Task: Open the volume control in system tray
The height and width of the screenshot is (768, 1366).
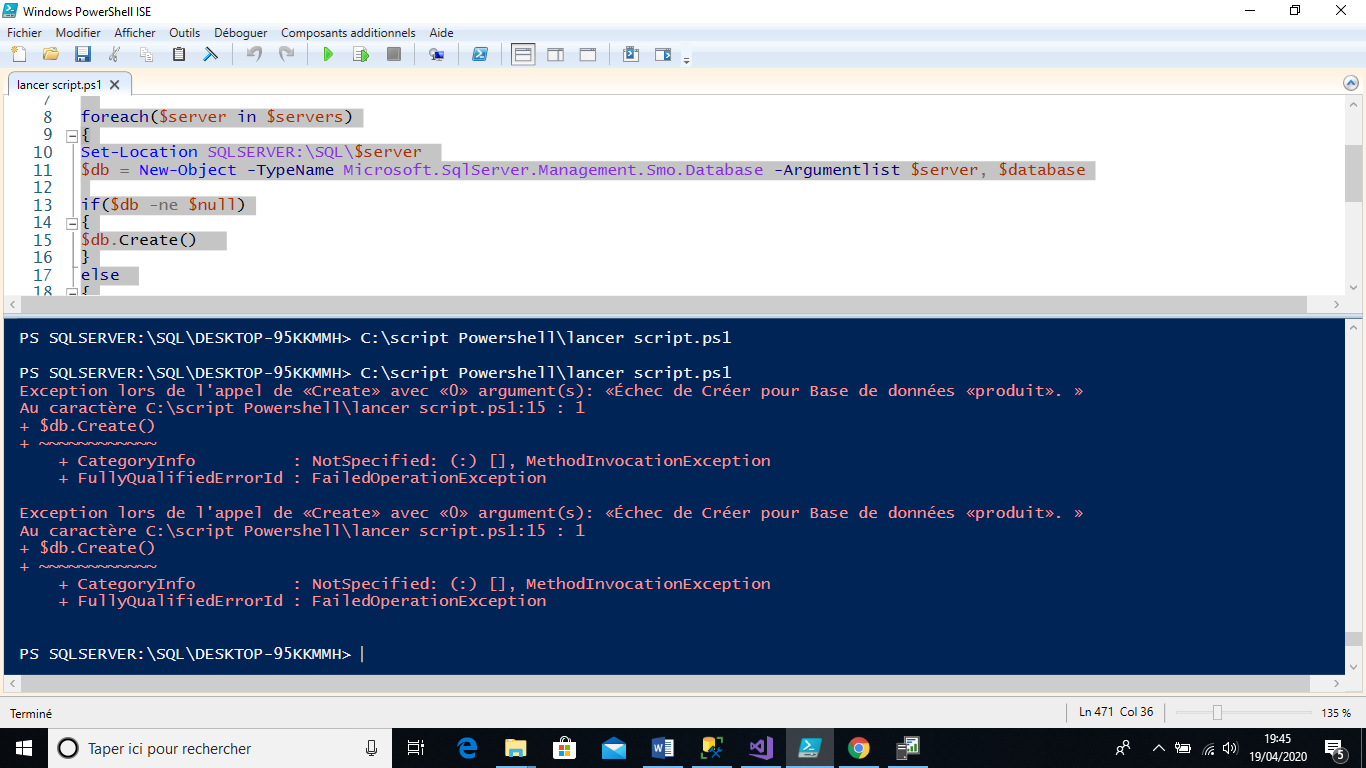Action: pyautogui.click(x=1230, y=748)
